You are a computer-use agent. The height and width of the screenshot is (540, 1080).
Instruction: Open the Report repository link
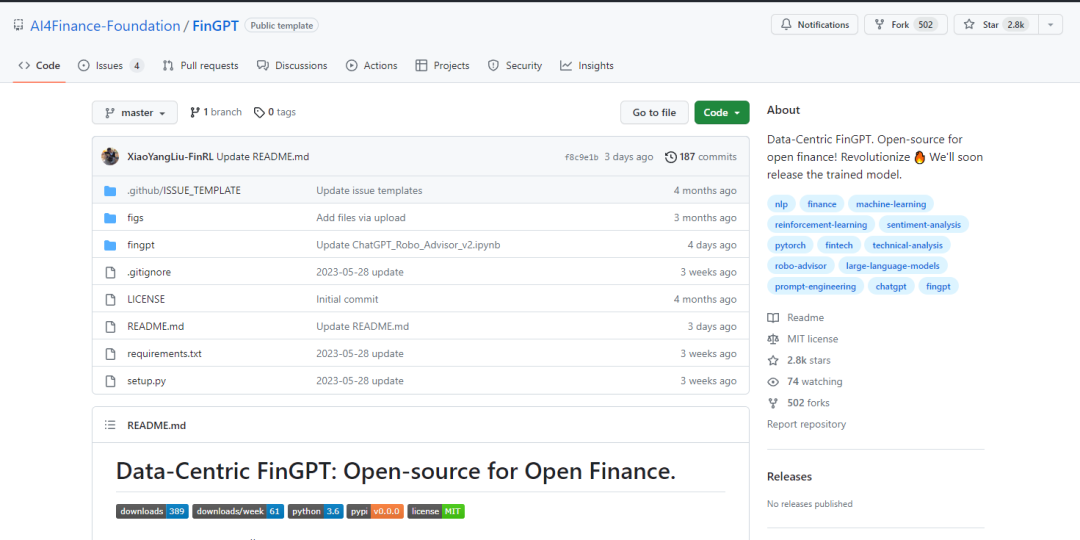[x=807, y=424]
